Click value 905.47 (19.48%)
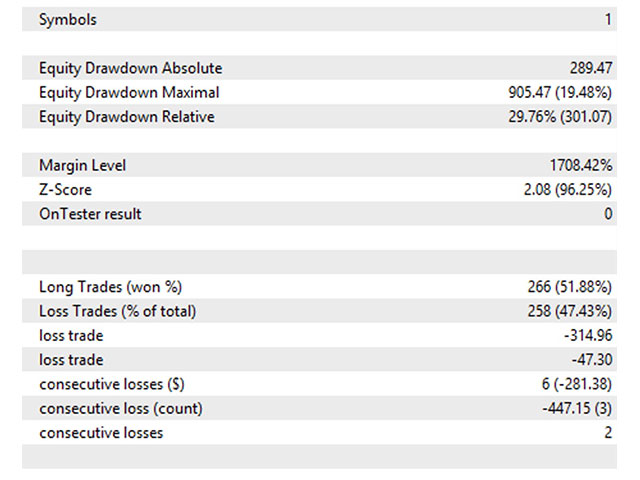This screenshot has width=640, height=480. (x=560, y=92)
